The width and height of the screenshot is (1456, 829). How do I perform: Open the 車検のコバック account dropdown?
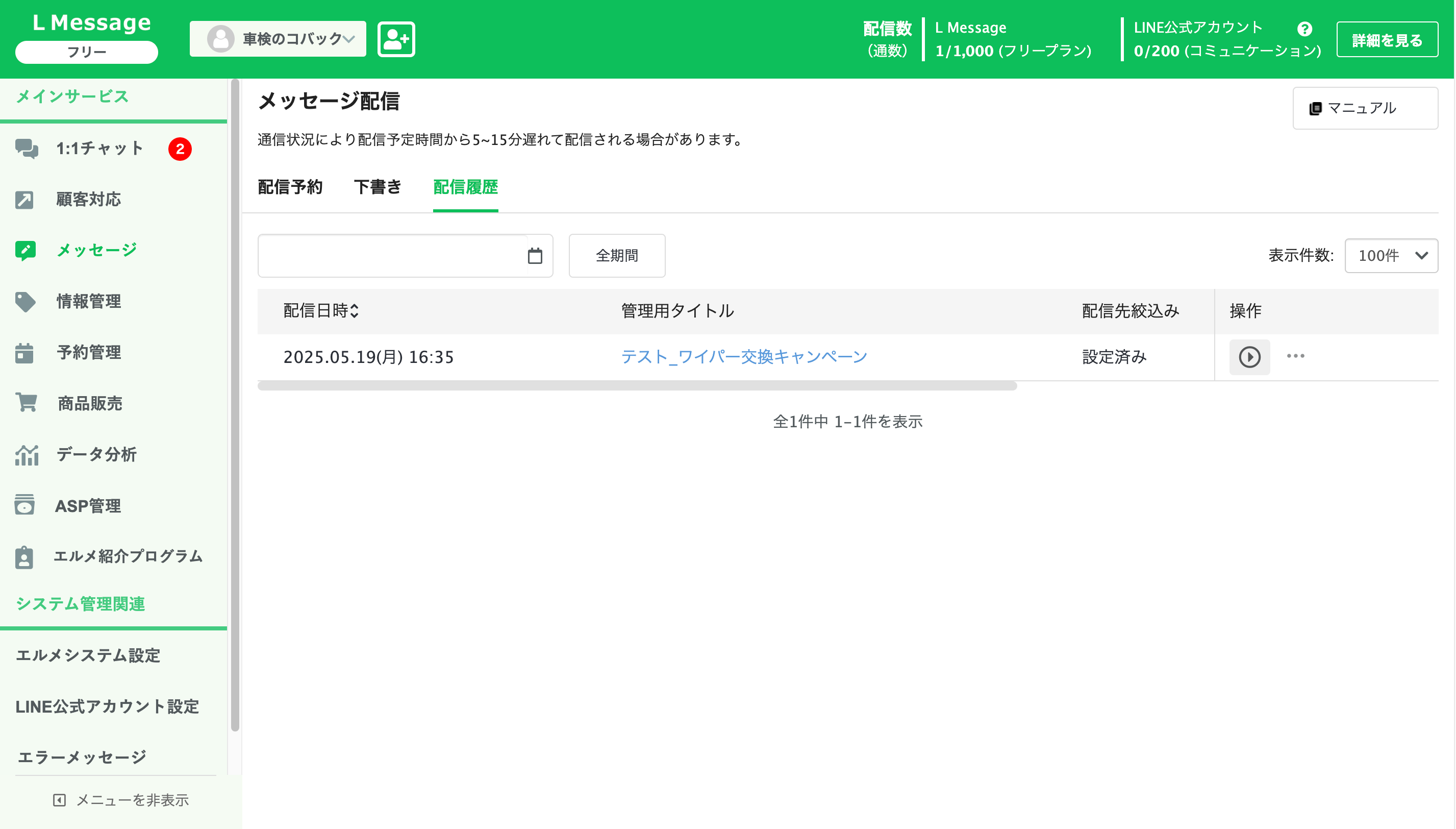[x=278, y=39]
